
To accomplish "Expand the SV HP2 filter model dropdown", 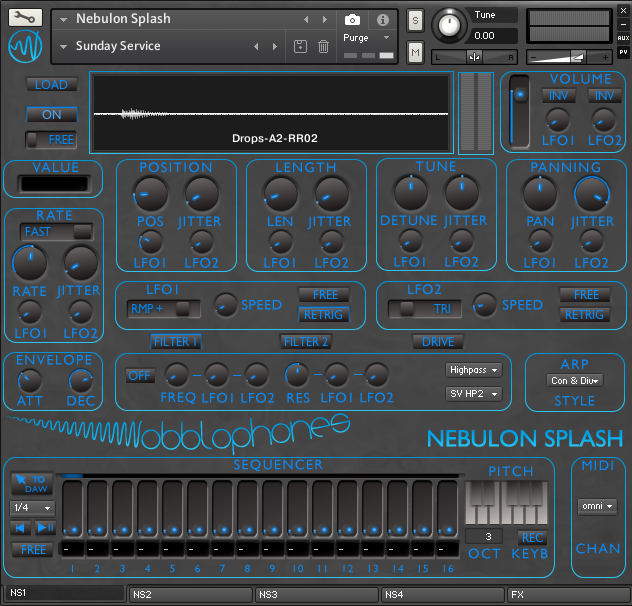I will (474, 394).
